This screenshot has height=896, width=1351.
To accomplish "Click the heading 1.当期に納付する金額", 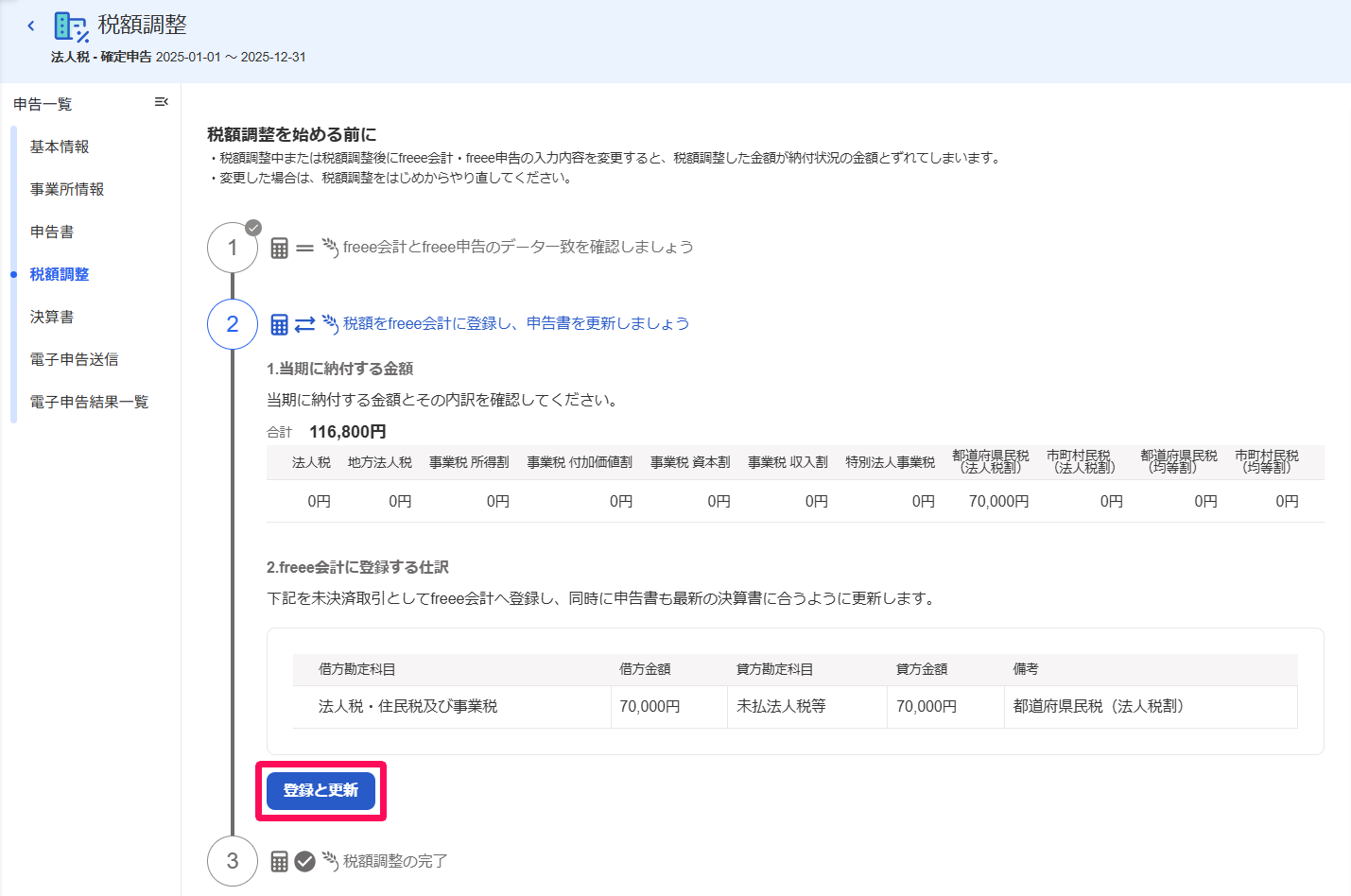I will coord(340,369).
